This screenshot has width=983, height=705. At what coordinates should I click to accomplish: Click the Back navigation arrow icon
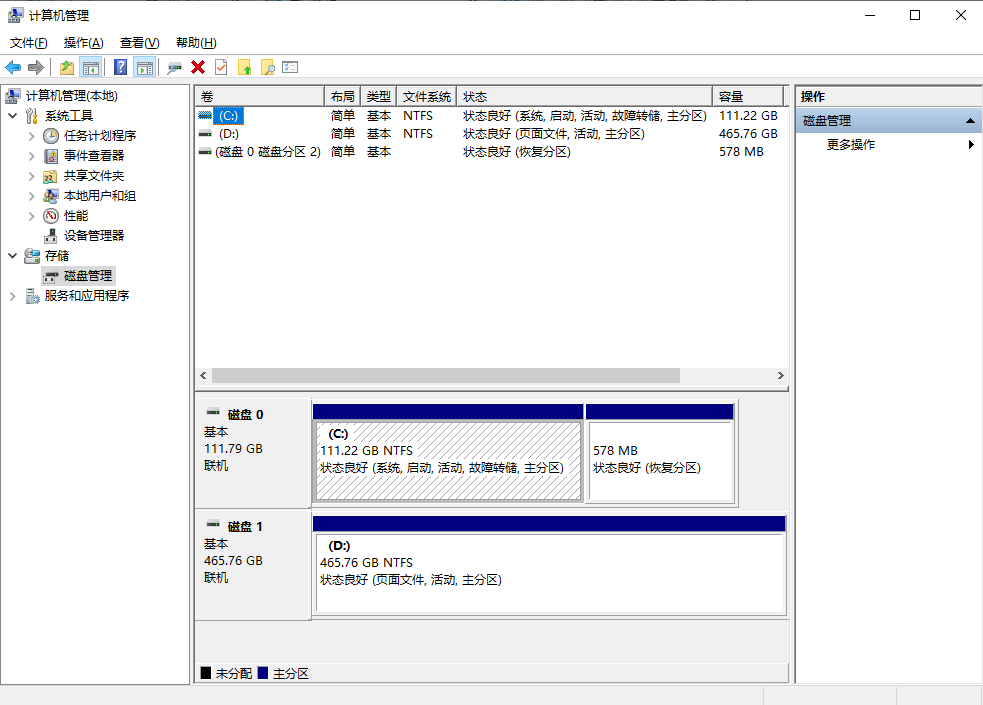point(13,67)
